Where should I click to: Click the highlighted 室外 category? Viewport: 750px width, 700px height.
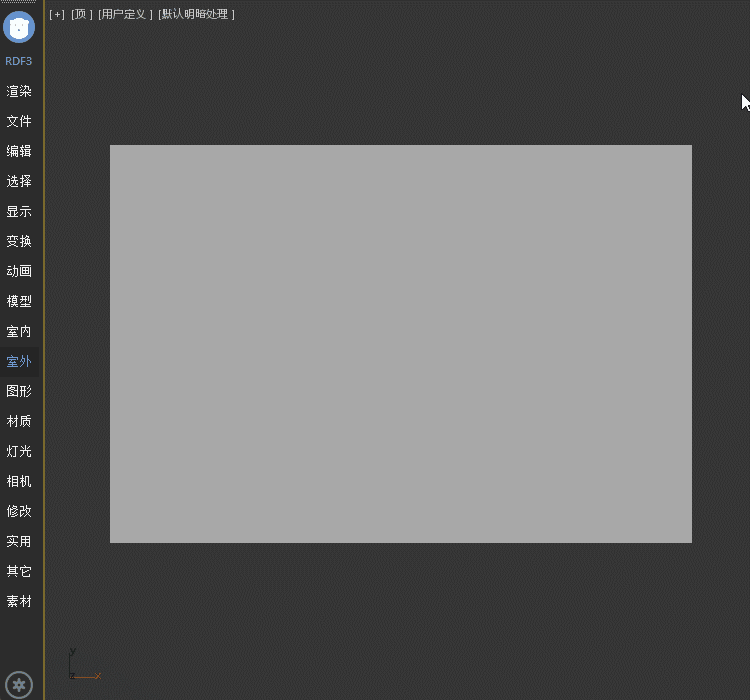[x=19, y=361]
